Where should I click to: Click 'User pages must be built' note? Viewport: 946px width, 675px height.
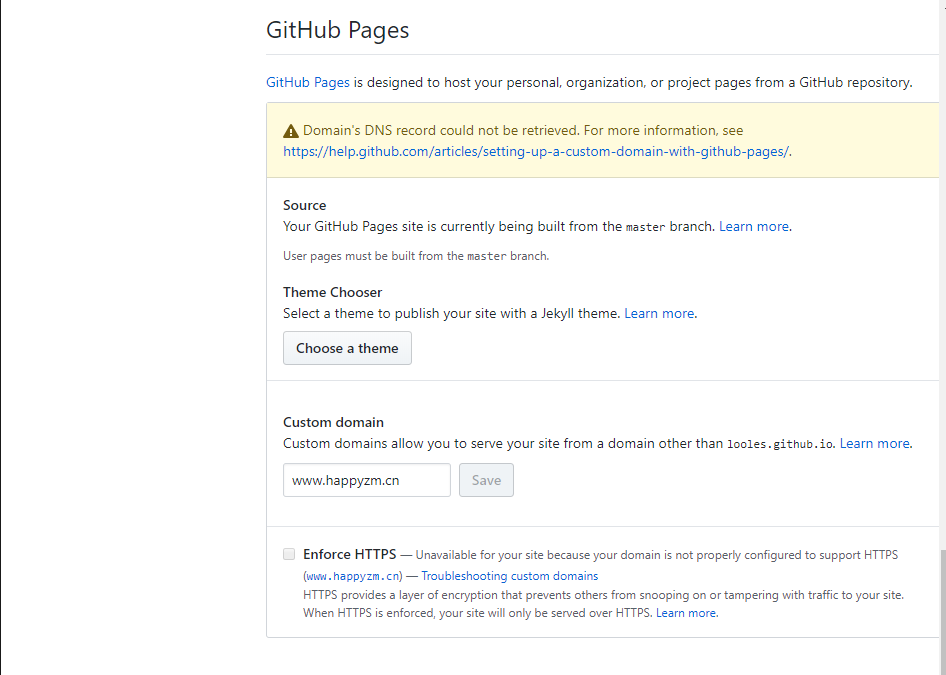[416, 256]
